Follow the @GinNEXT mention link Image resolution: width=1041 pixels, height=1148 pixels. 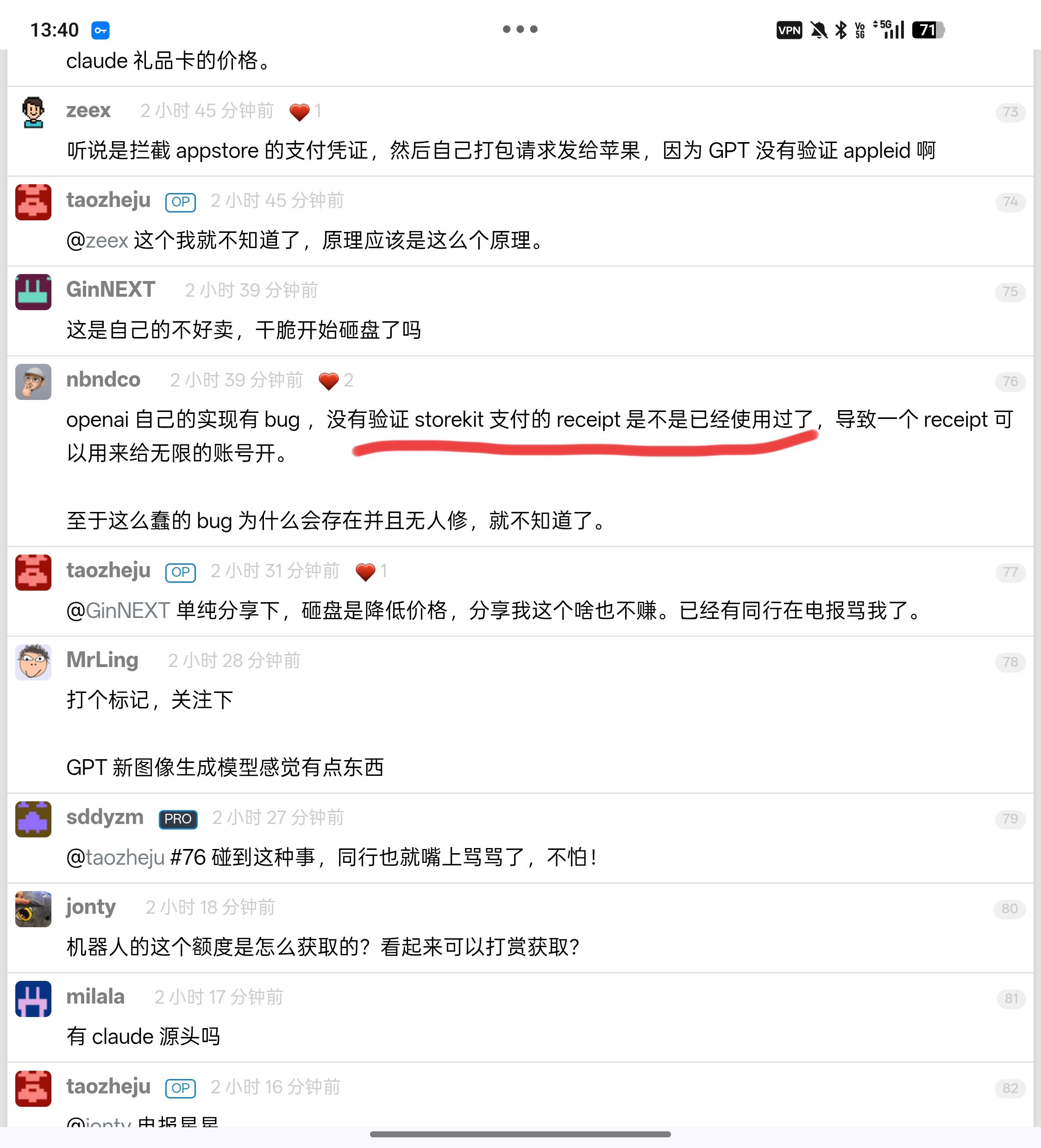(x=118, y=611)
